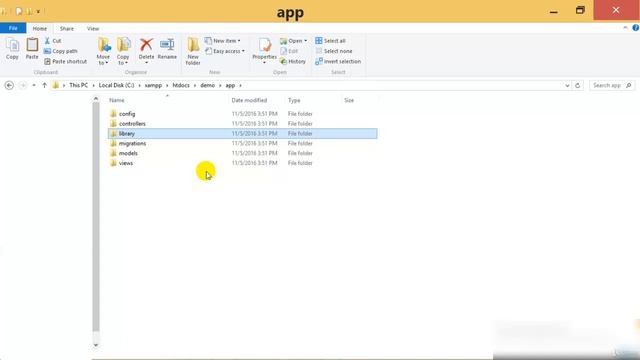Open the Copy to dropdown button

pyautogui.click(x=123, y=51)
